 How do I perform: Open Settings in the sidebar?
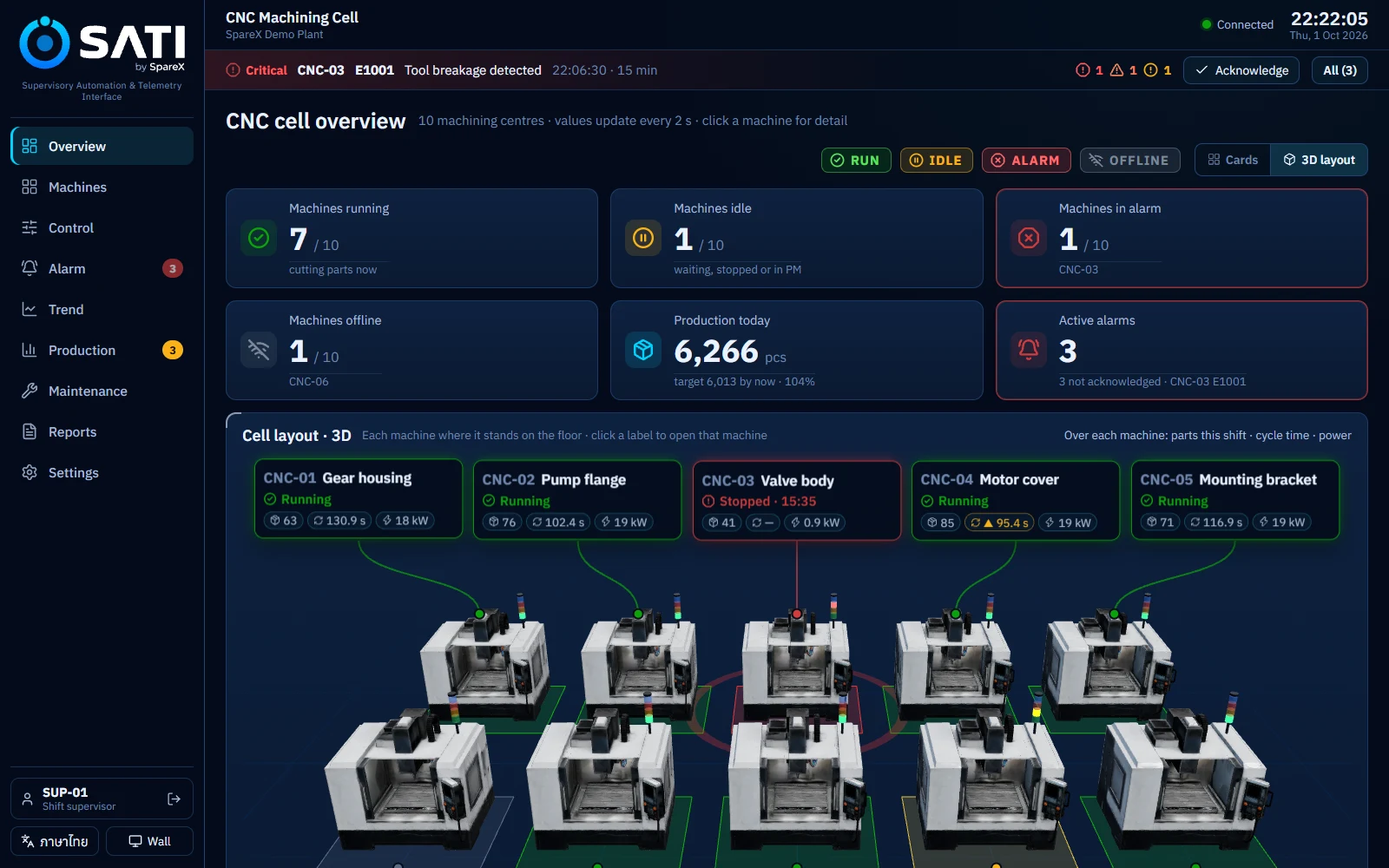pyautogui.click(x=102, y=472)
